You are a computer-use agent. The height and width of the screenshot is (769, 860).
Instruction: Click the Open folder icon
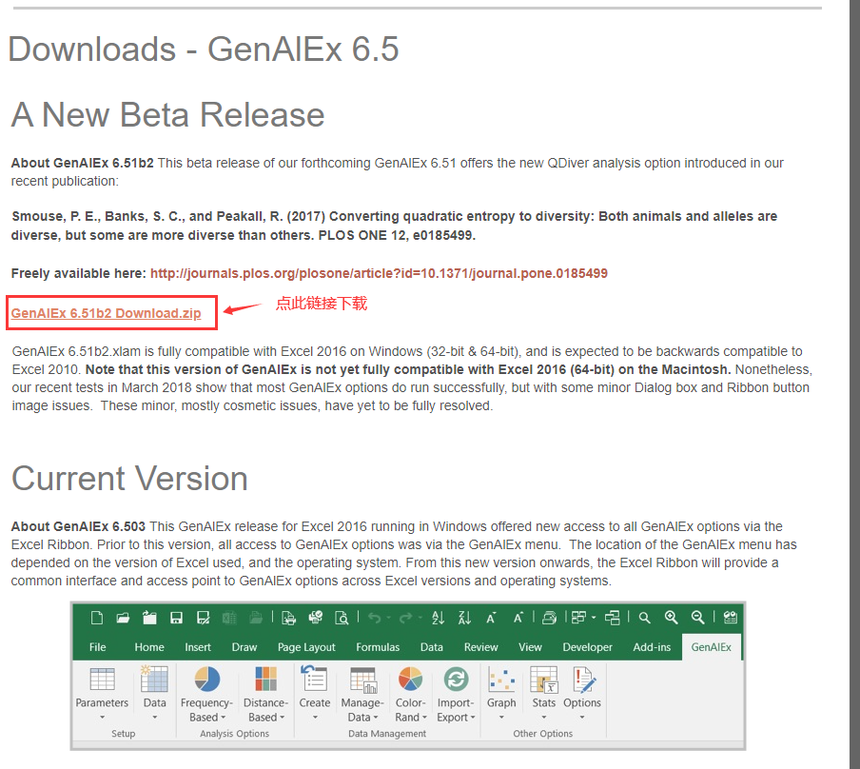123,618
